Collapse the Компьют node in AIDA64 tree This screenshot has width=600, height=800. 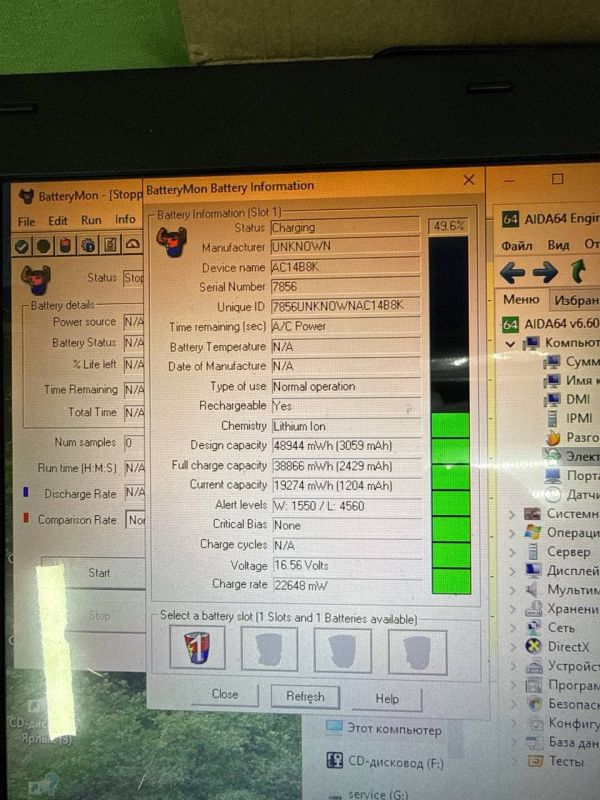509,343
